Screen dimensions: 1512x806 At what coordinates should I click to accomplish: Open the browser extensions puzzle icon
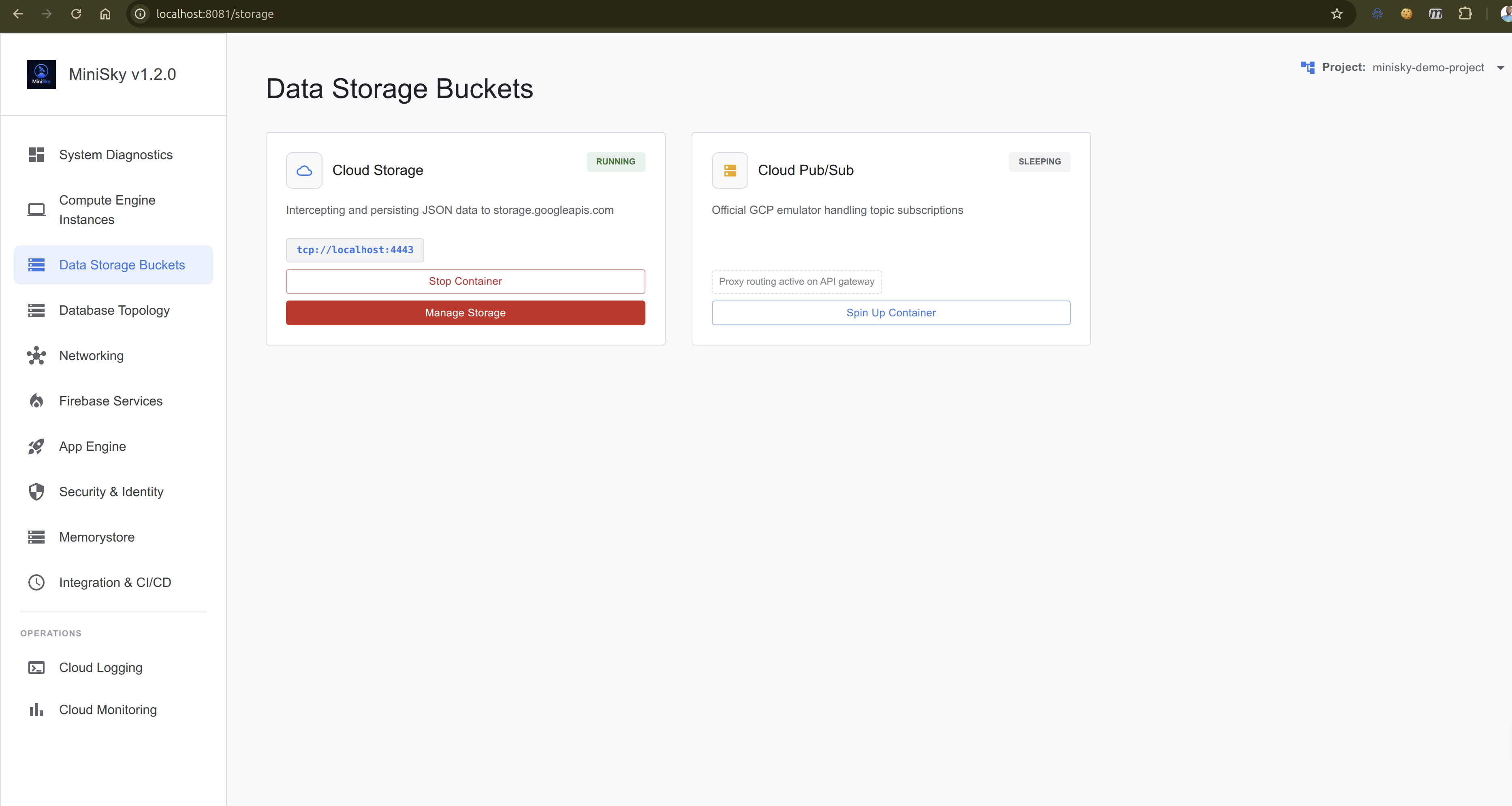tap(1465, 13)
